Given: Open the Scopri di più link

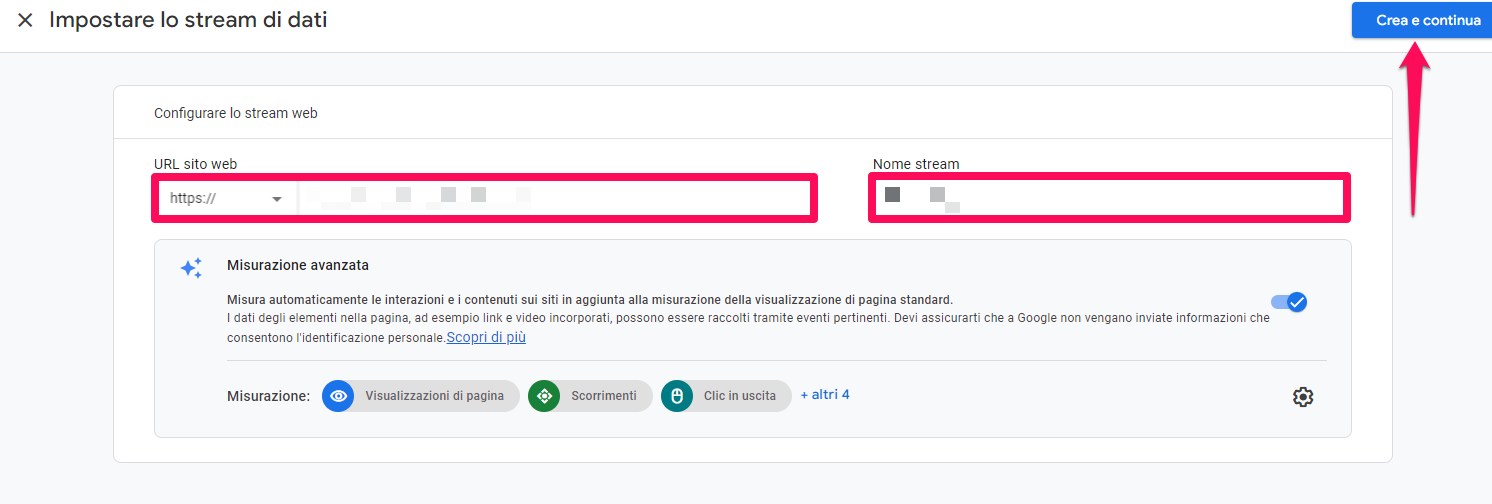Looking at the screenshot, I should tap(486, 338).
